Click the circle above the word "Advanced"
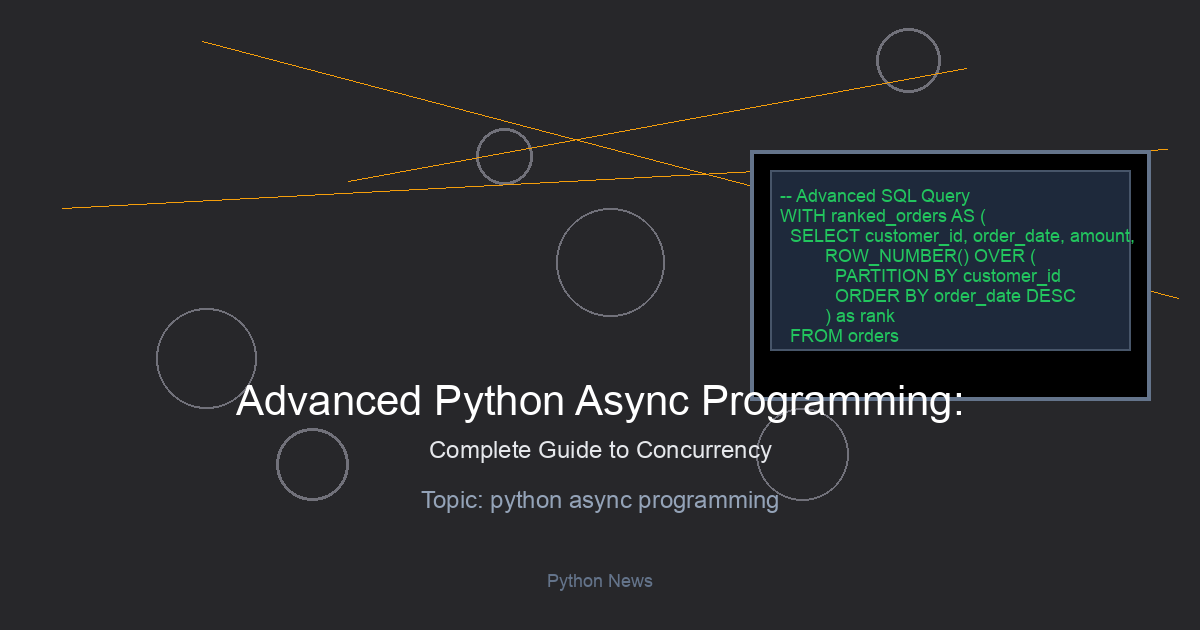The height and width of the screenshot is (630, 1200). pyautogui.click(x=206, y=358)
